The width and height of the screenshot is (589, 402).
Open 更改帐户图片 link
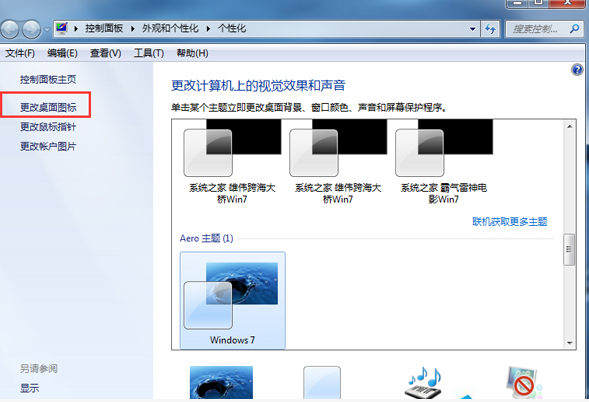(48, 146)
